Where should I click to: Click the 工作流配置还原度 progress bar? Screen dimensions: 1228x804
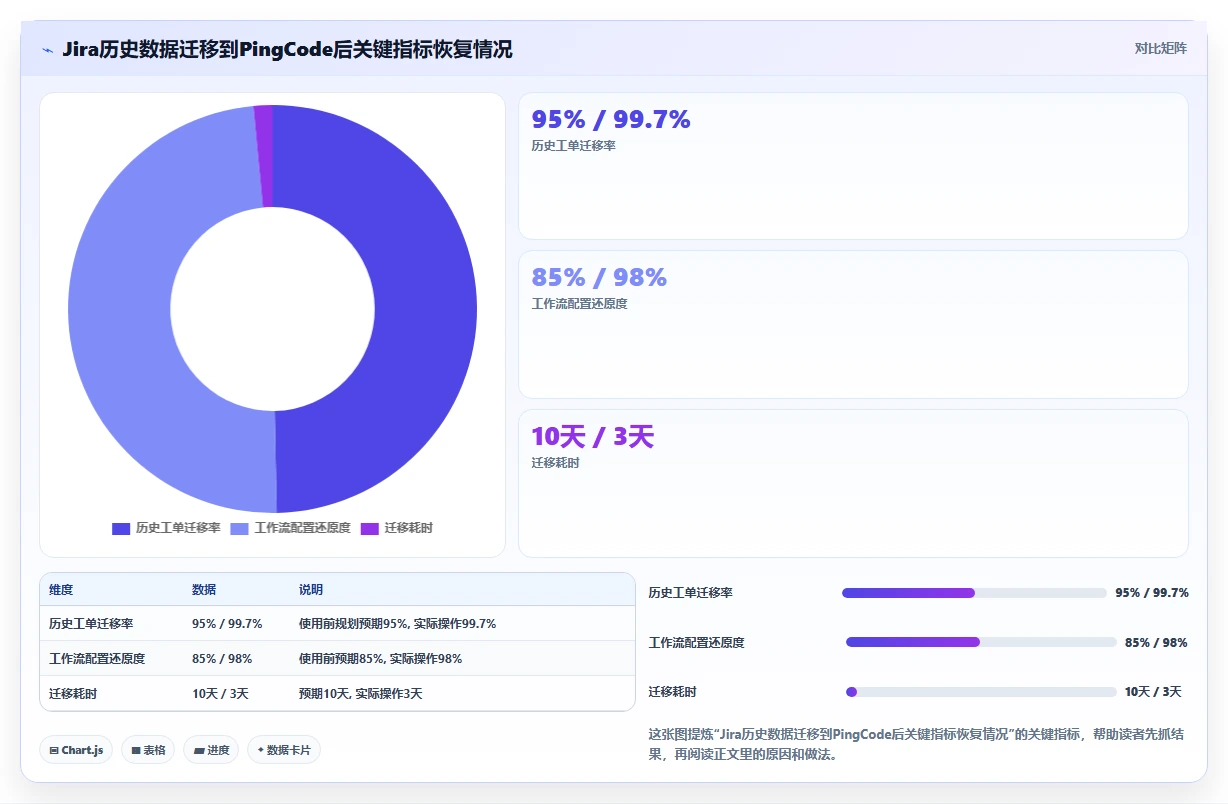(x=981, y=642)
